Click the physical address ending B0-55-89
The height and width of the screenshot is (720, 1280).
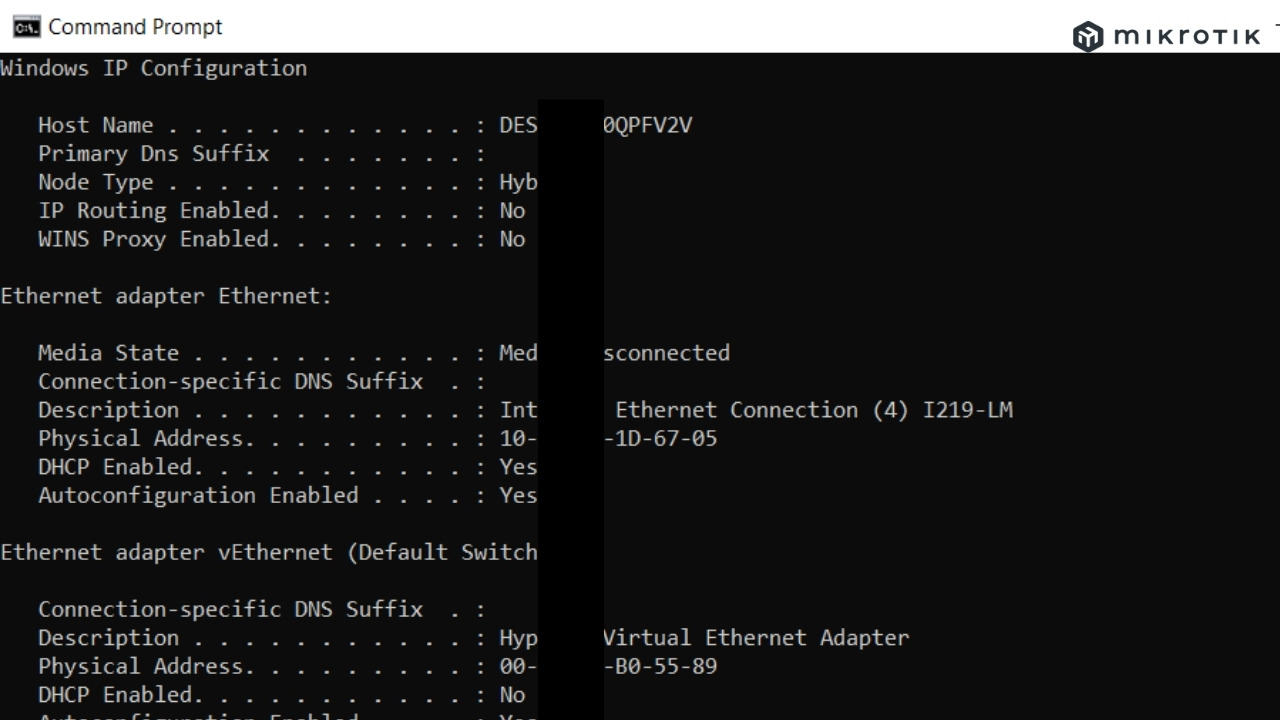pos(660,666)
